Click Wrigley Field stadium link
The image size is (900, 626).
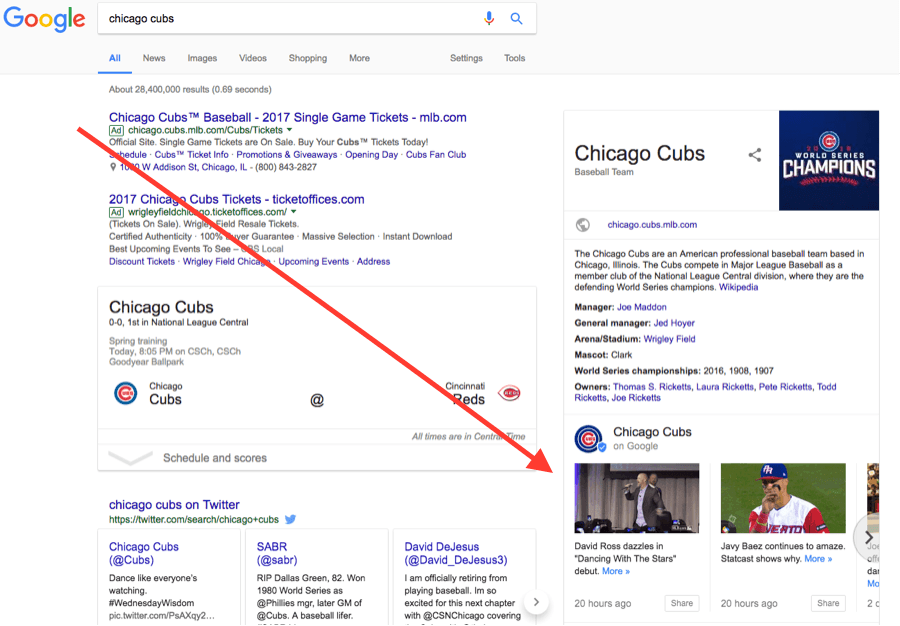click(669, 339)
